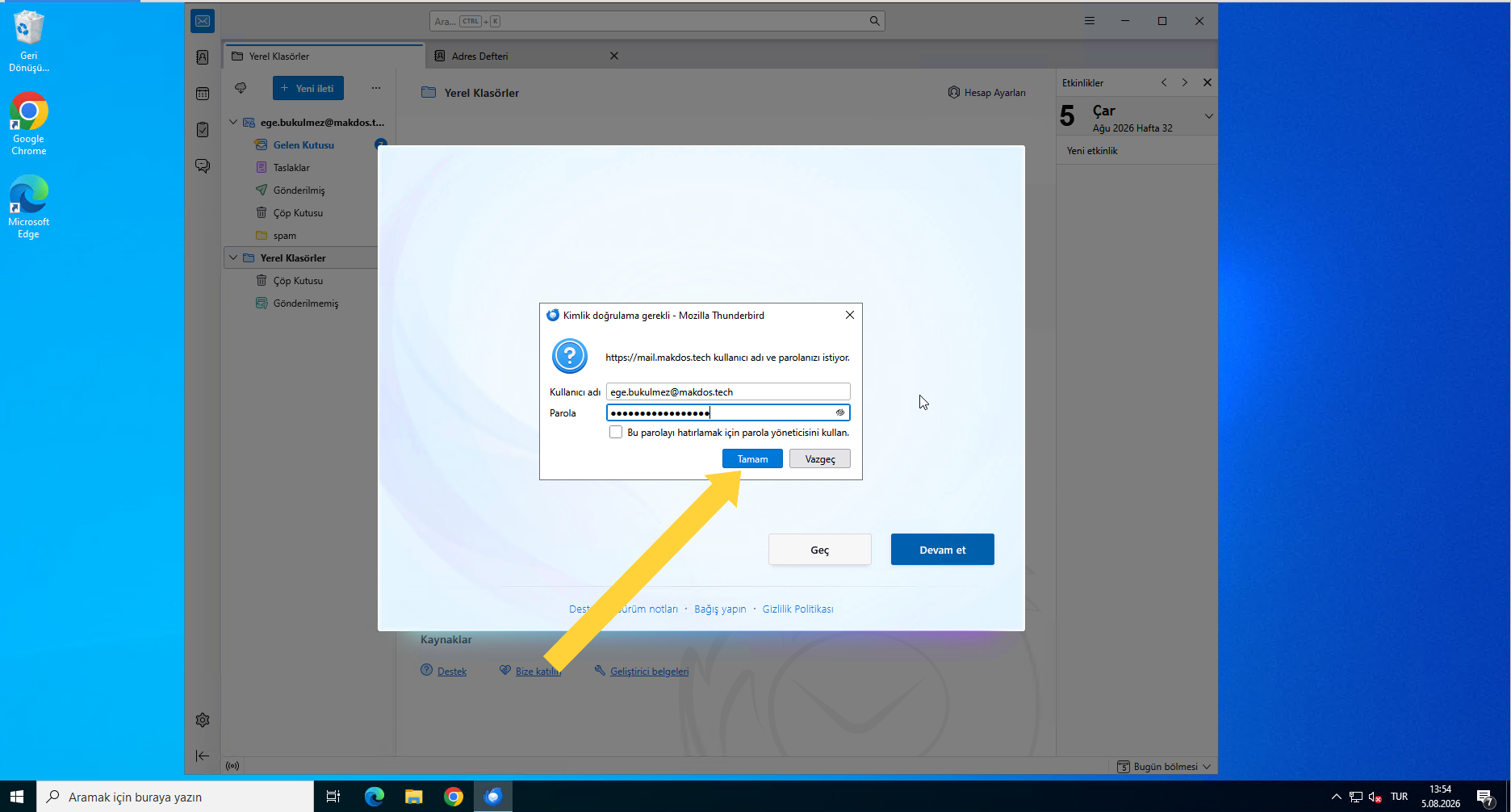Open the Windows notification center

(1485, 797)
